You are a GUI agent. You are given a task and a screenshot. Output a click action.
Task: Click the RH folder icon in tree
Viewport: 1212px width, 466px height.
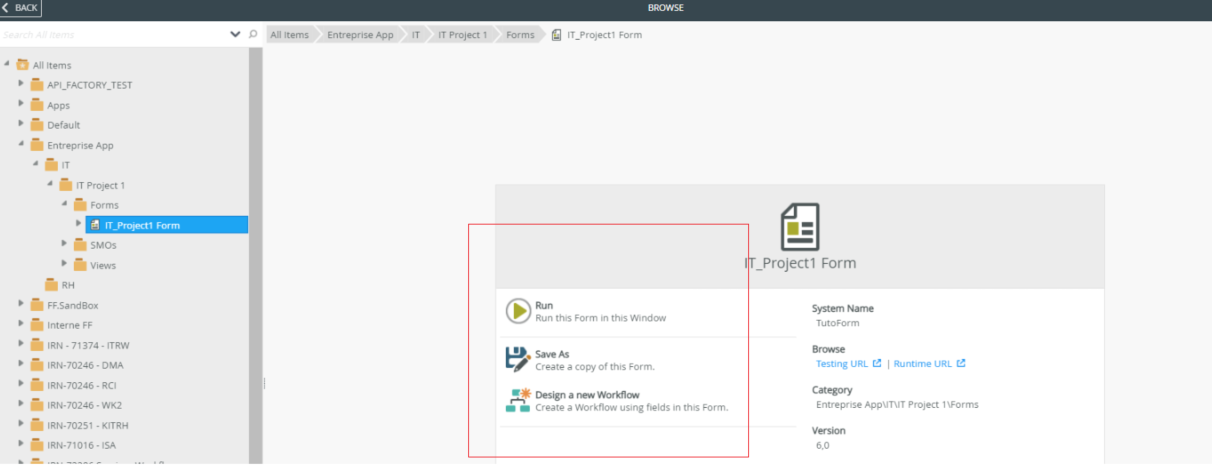point(51,285)
